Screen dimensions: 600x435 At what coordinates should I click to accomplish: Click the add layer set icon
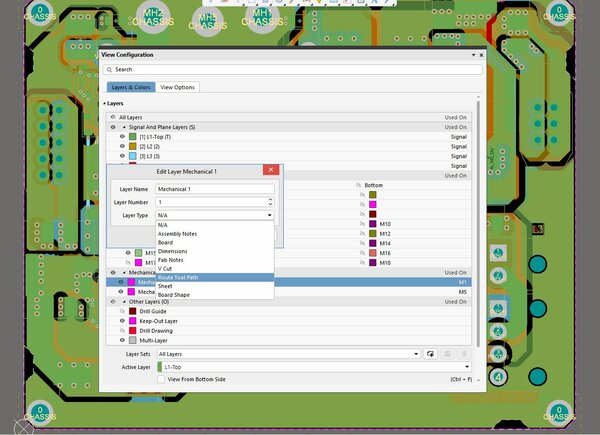(x=430, y=354)
